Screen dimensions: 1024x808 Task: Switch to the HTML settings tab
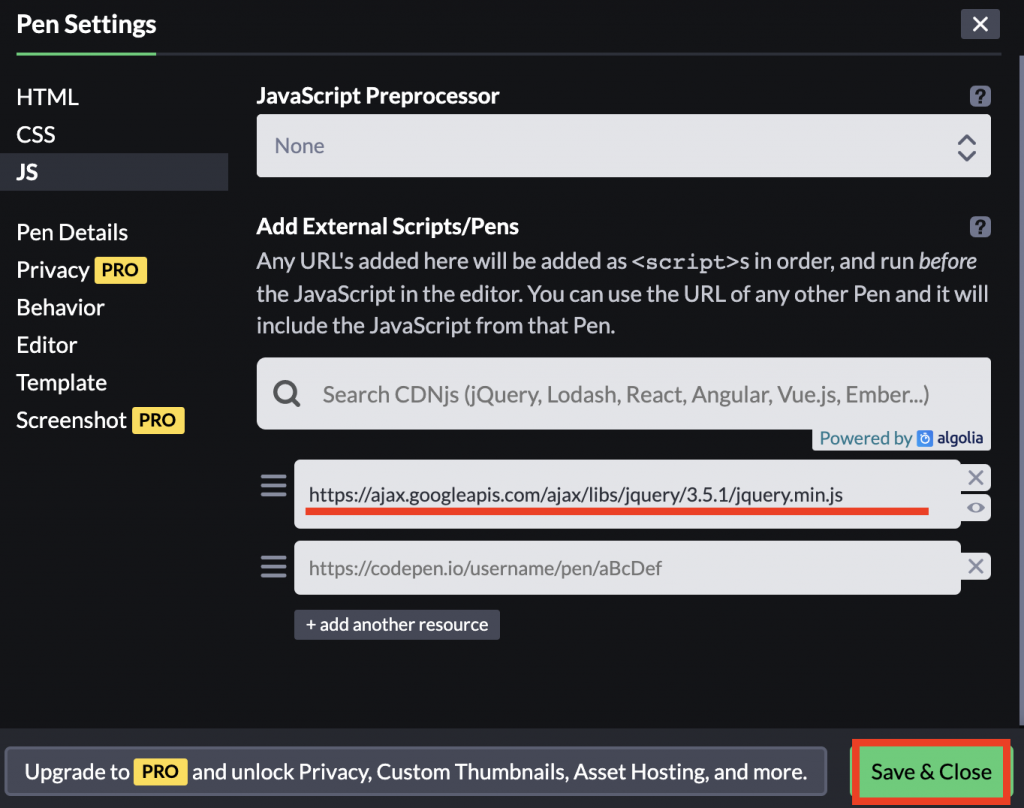click(x=47, y=97)
